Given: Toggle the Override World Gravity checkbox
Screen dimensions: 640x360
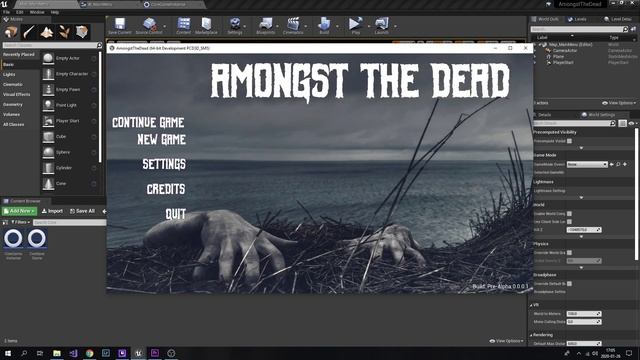Looking at the screenshot, I should click(x=569, y=253).
